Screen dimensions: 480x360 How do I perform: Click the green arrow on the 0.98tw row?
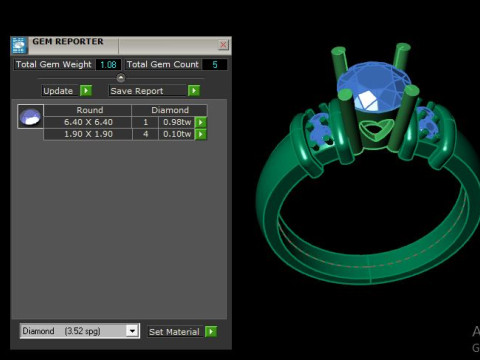201,122
